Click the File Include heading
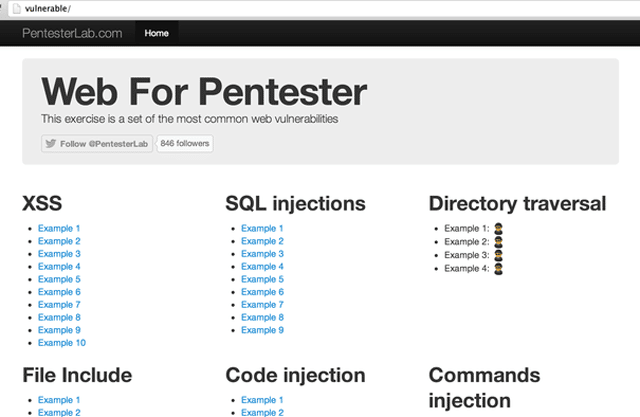 click(x=77, y=375)
